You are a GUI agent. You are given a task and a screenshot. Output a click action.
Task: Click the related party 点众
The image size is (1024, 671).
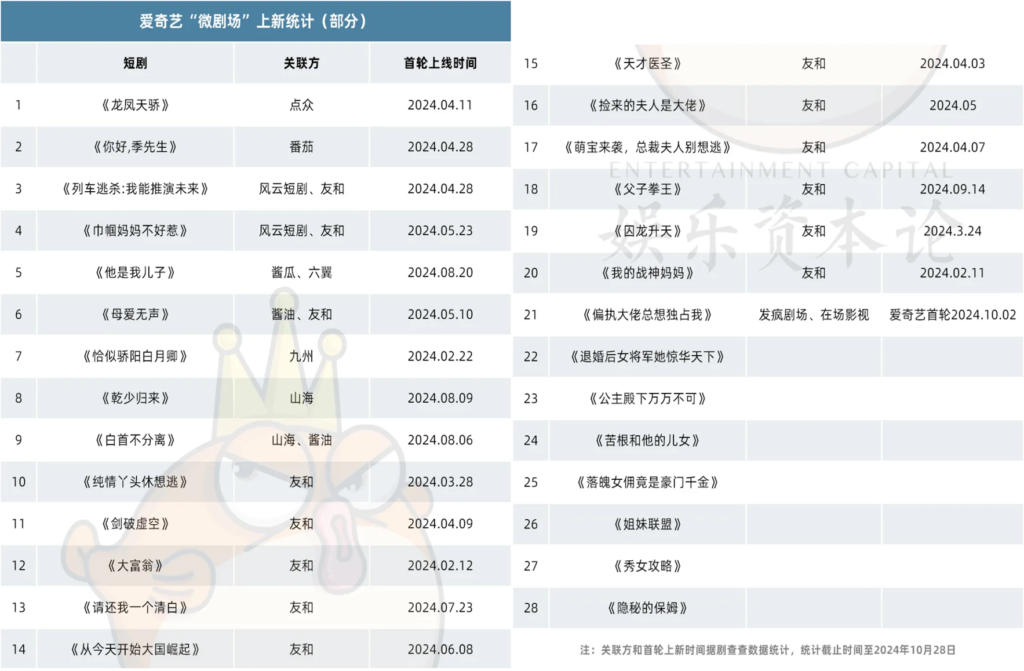(302, 105)
